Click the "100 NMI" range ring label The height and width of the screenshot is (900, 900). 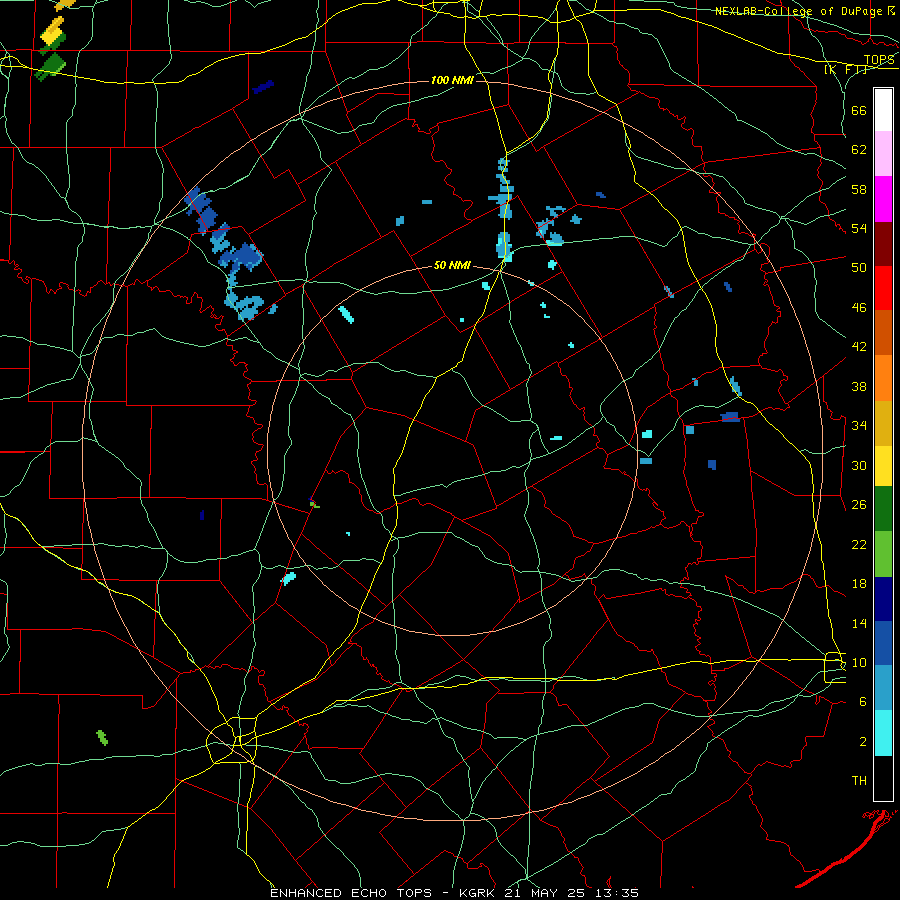point(452,80)
